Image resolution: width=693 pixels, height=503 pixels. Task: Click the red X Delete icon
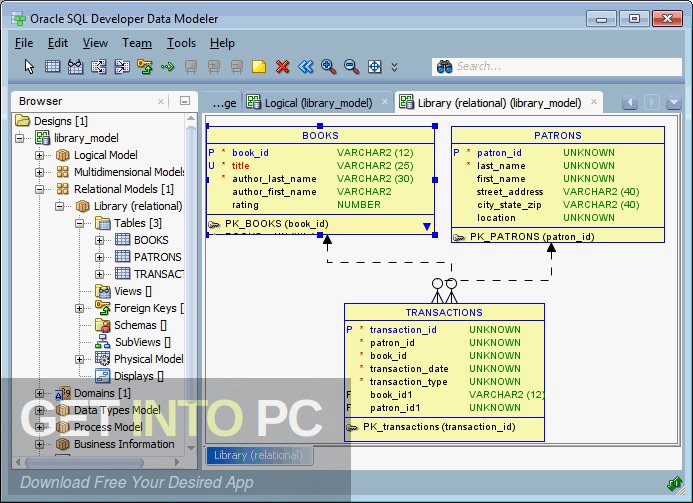point(282,67)
